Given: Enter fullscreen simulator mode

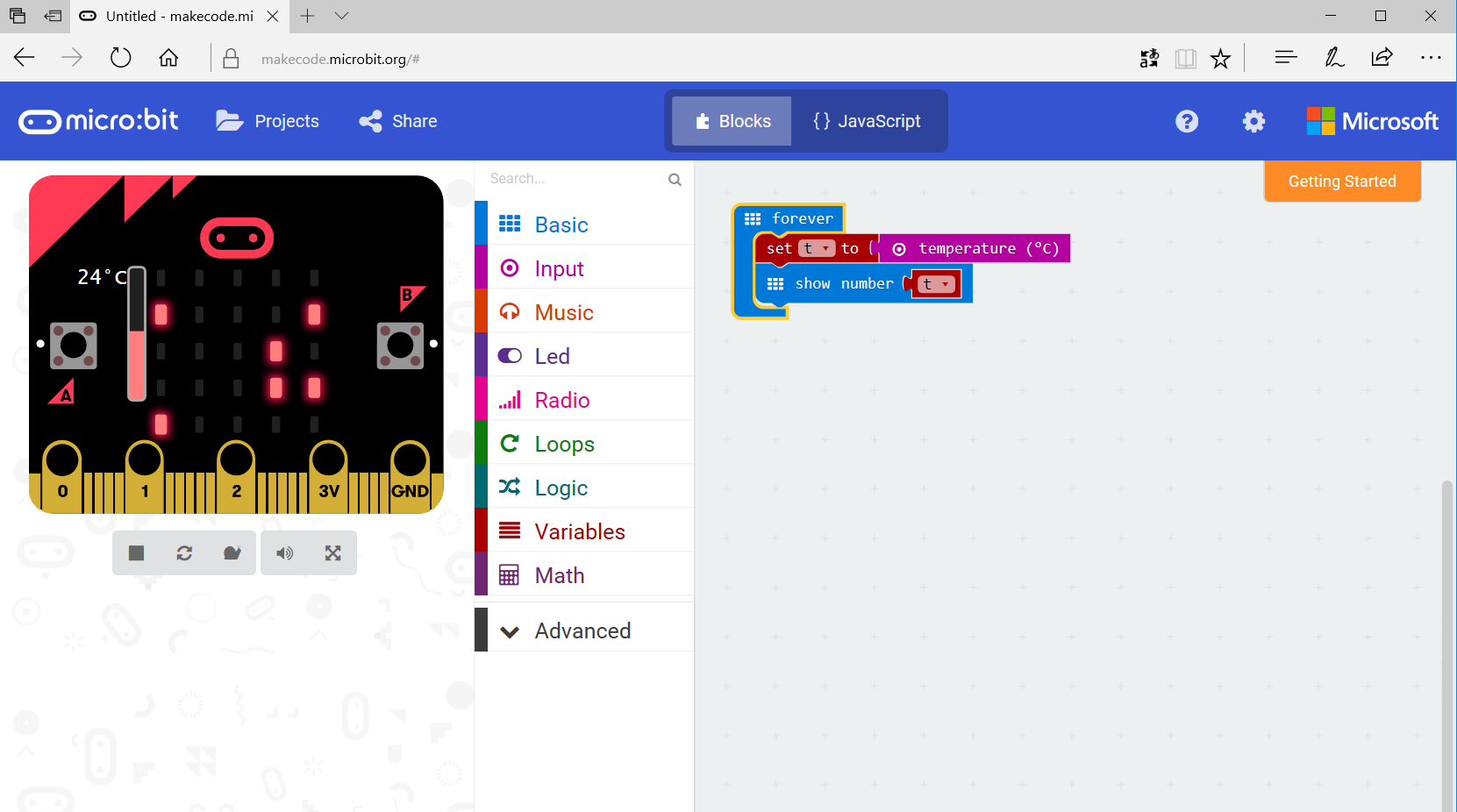Looking at the screenshot, I should [x=332, y=552].
